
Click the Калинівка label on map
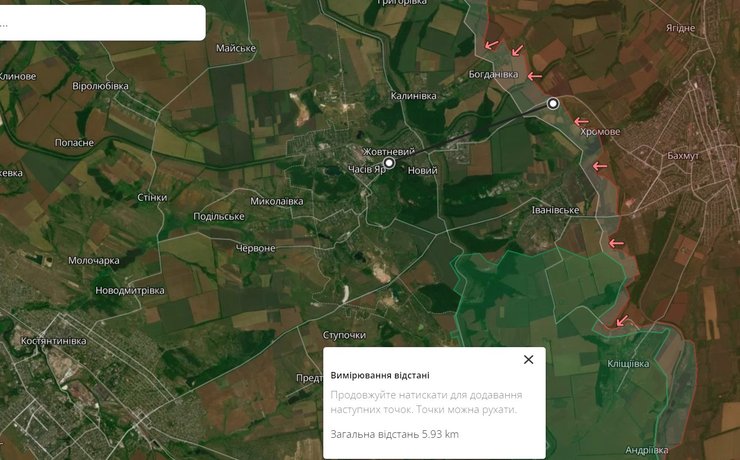[x=413, y=96]
